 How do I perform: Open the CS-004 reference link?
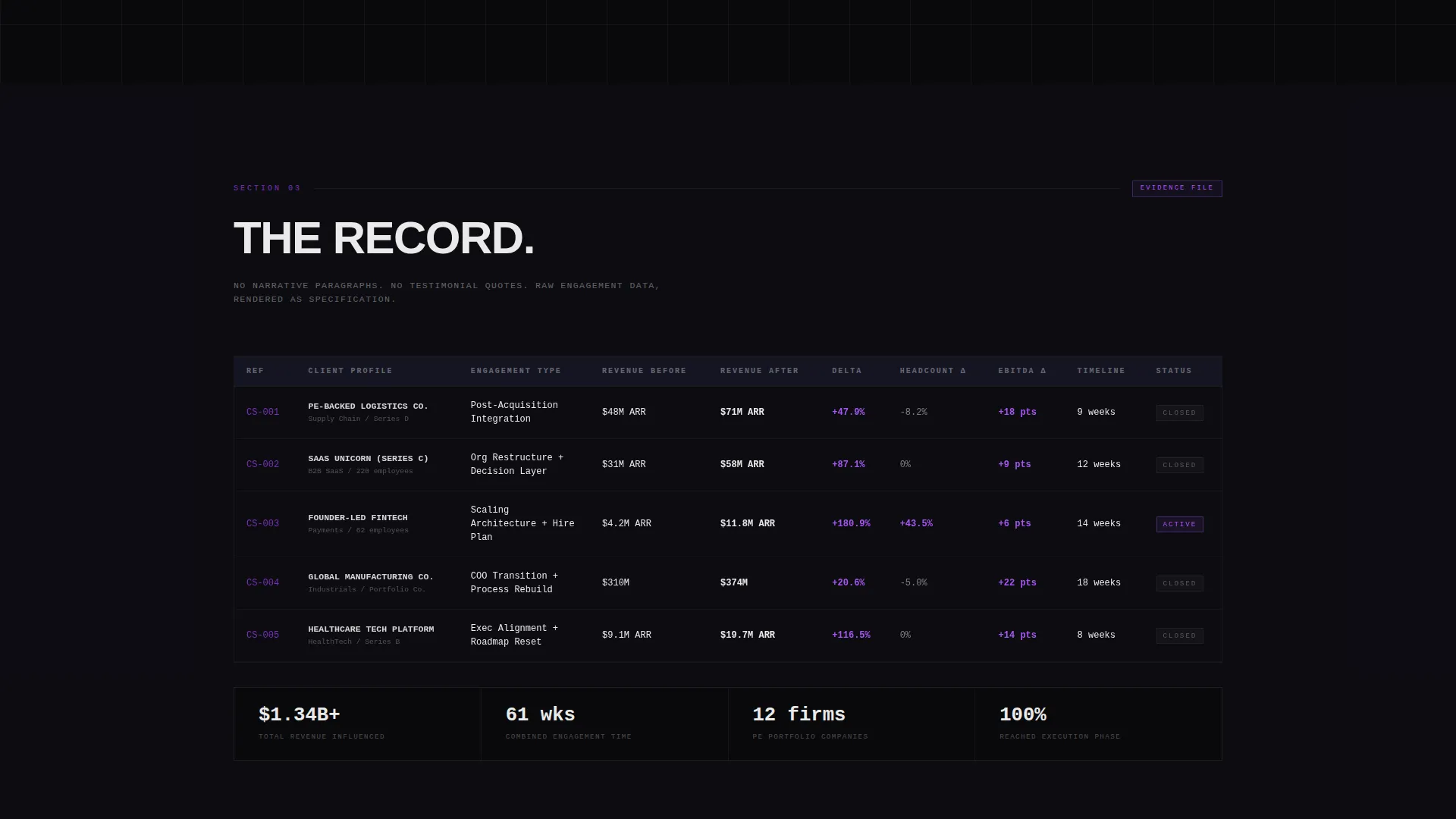click(262, 583)
